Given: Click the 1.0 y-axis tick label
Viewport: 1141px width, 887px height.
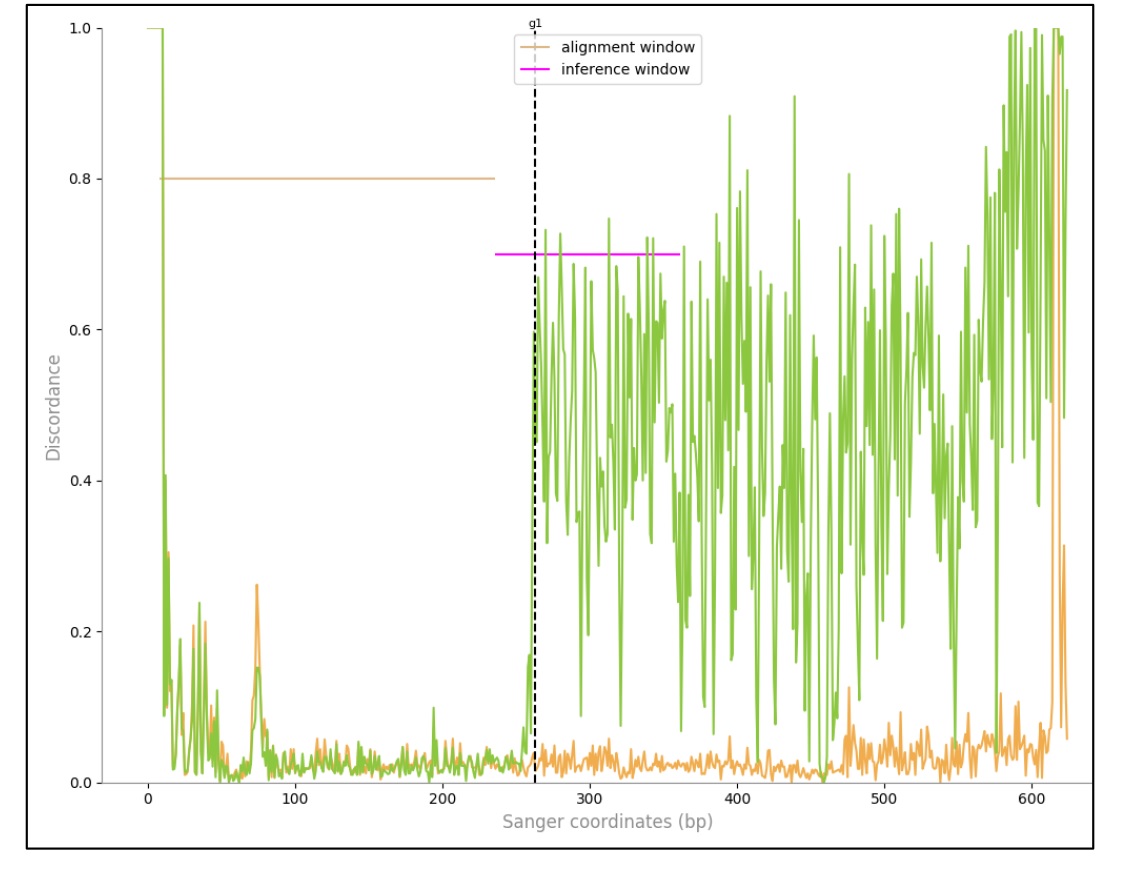Looking at the screenshot, I should click(x=81, y=28).
